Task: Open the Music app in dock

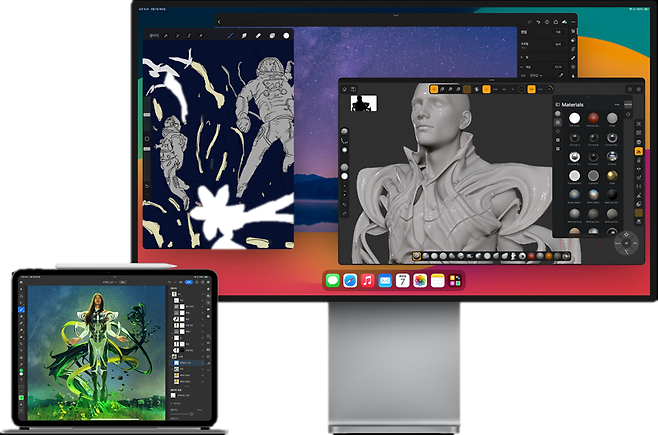Action: [x=368, y=282]
